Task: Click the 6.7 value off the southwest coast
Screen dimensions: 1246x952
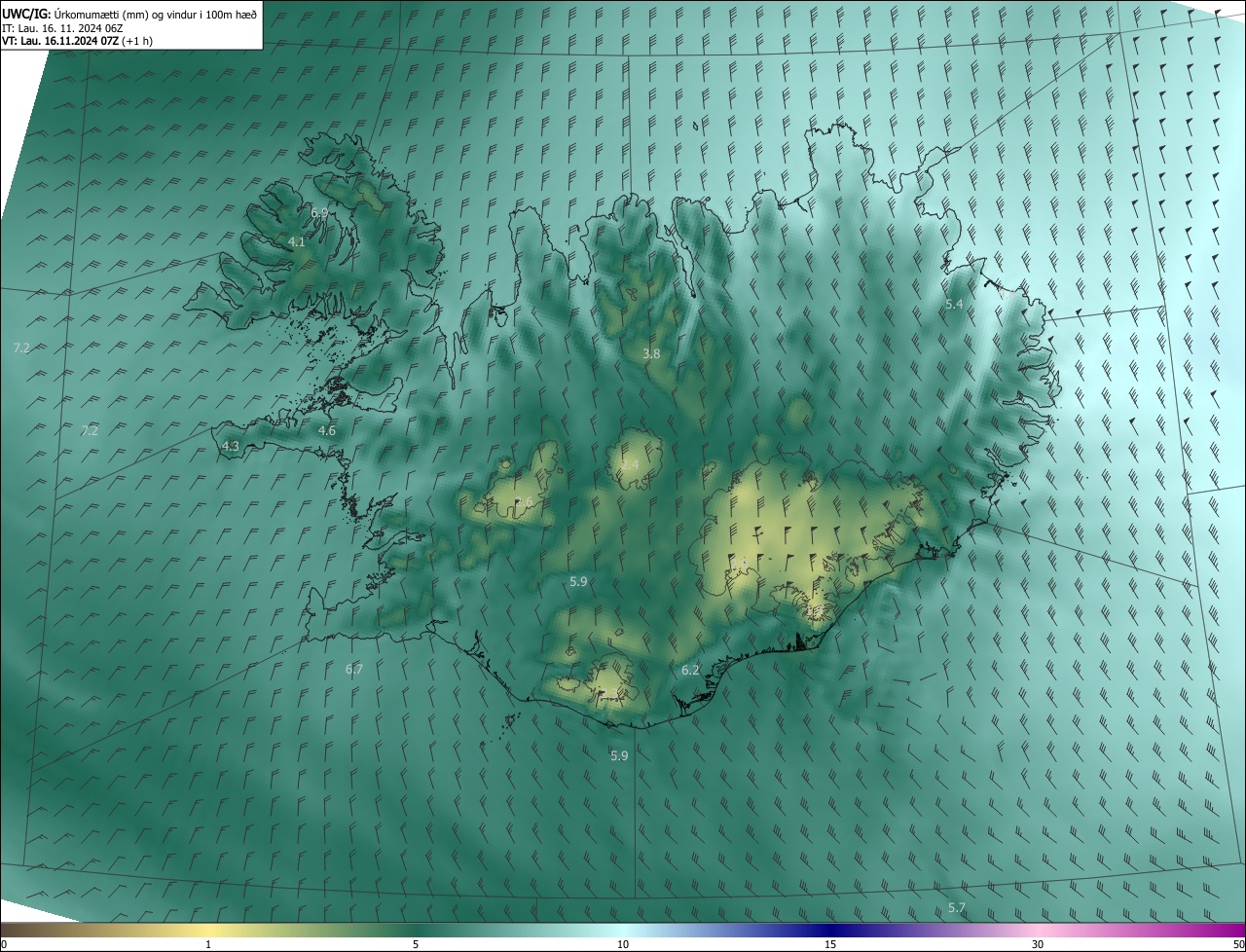Action: point(354,669)
